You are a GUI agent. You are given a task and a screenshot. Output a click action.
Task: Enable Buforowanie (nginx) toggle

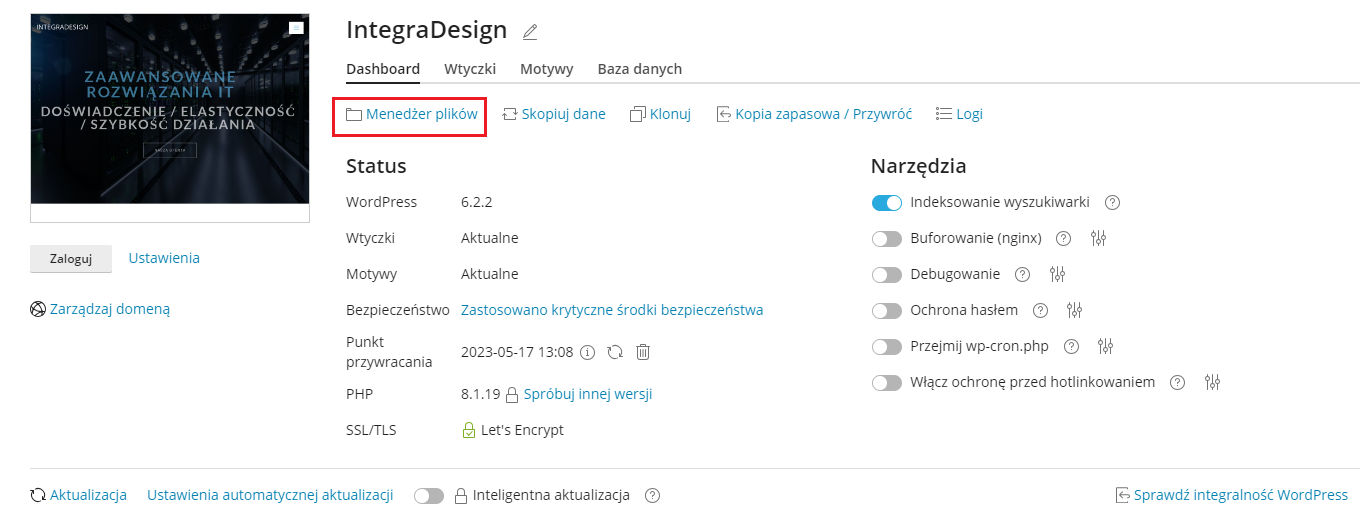[x=887, y=239]
